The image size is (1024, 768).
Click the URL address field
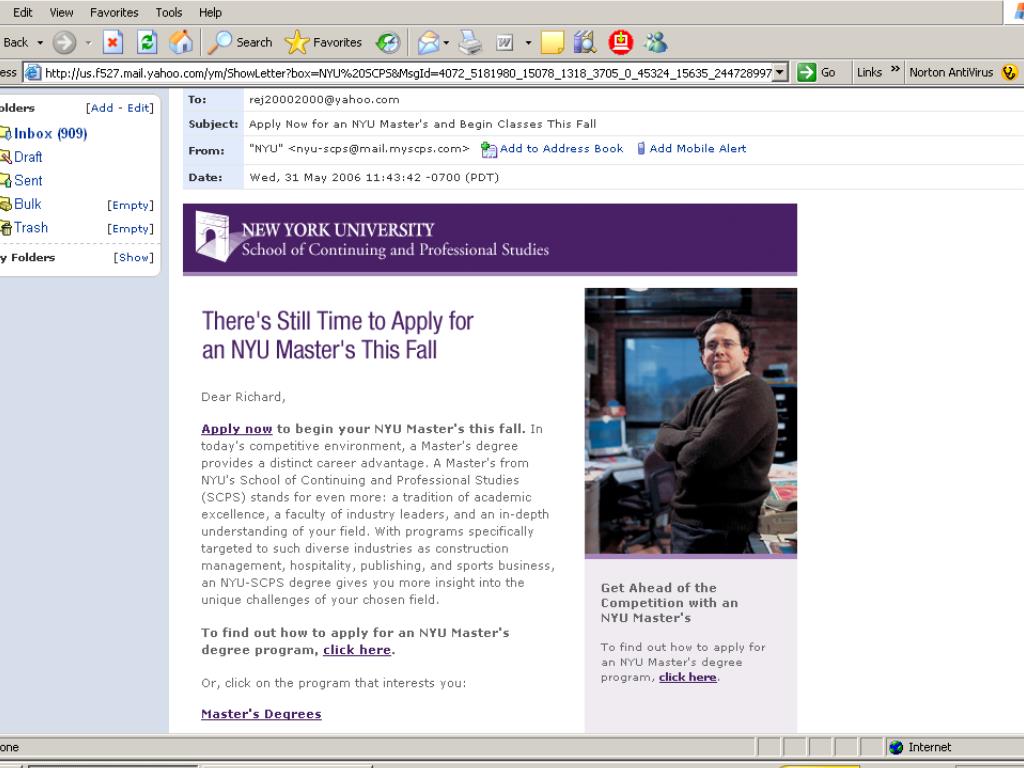(408, 72)
